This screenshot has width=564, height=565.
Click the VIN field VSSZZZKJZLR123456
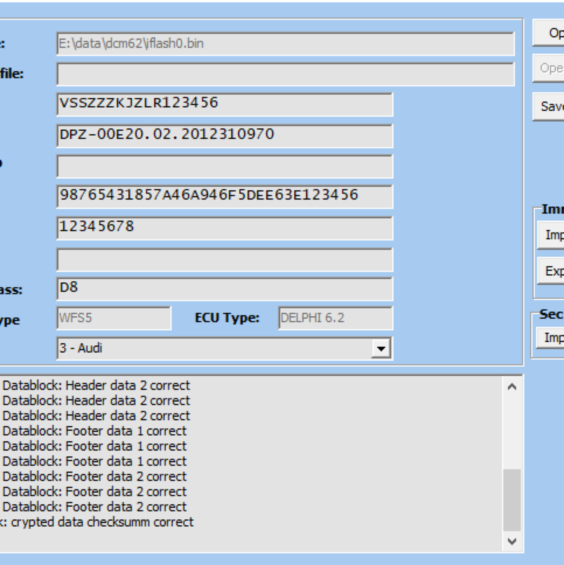[225, 104]
